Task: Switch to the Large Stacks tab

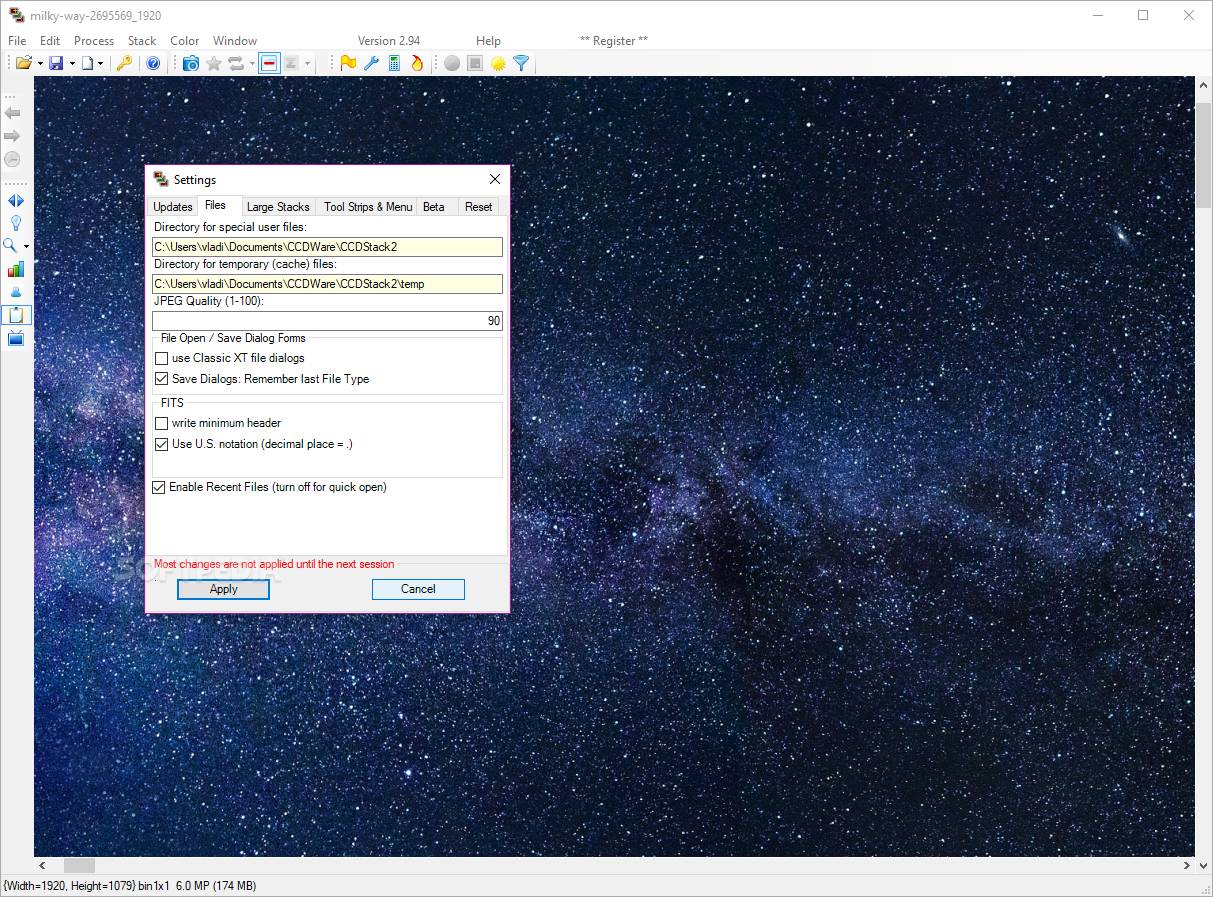Action: [278, 207]
